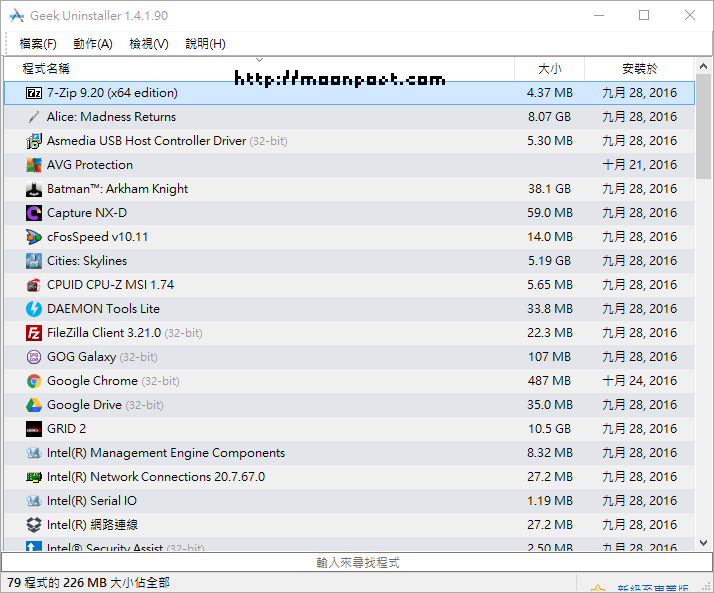Select Asmedia USB Host Controller Driver entry
The image size is (714, 593).
pyautogui.click(x=350, y=141)
